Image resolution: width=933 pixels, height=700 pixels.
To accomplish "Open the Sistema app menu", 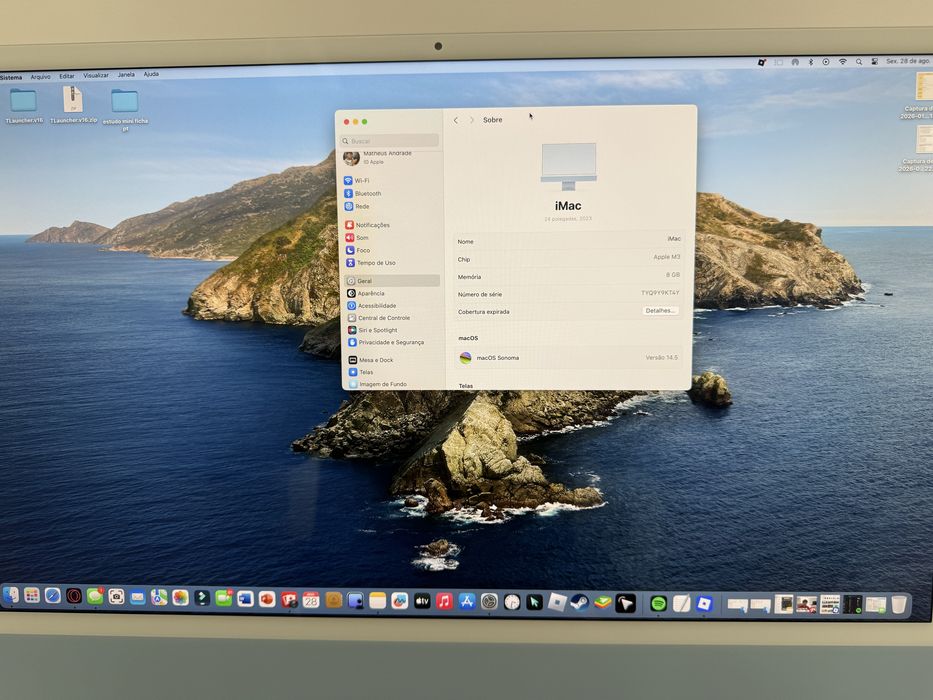I will coord(11,77).
